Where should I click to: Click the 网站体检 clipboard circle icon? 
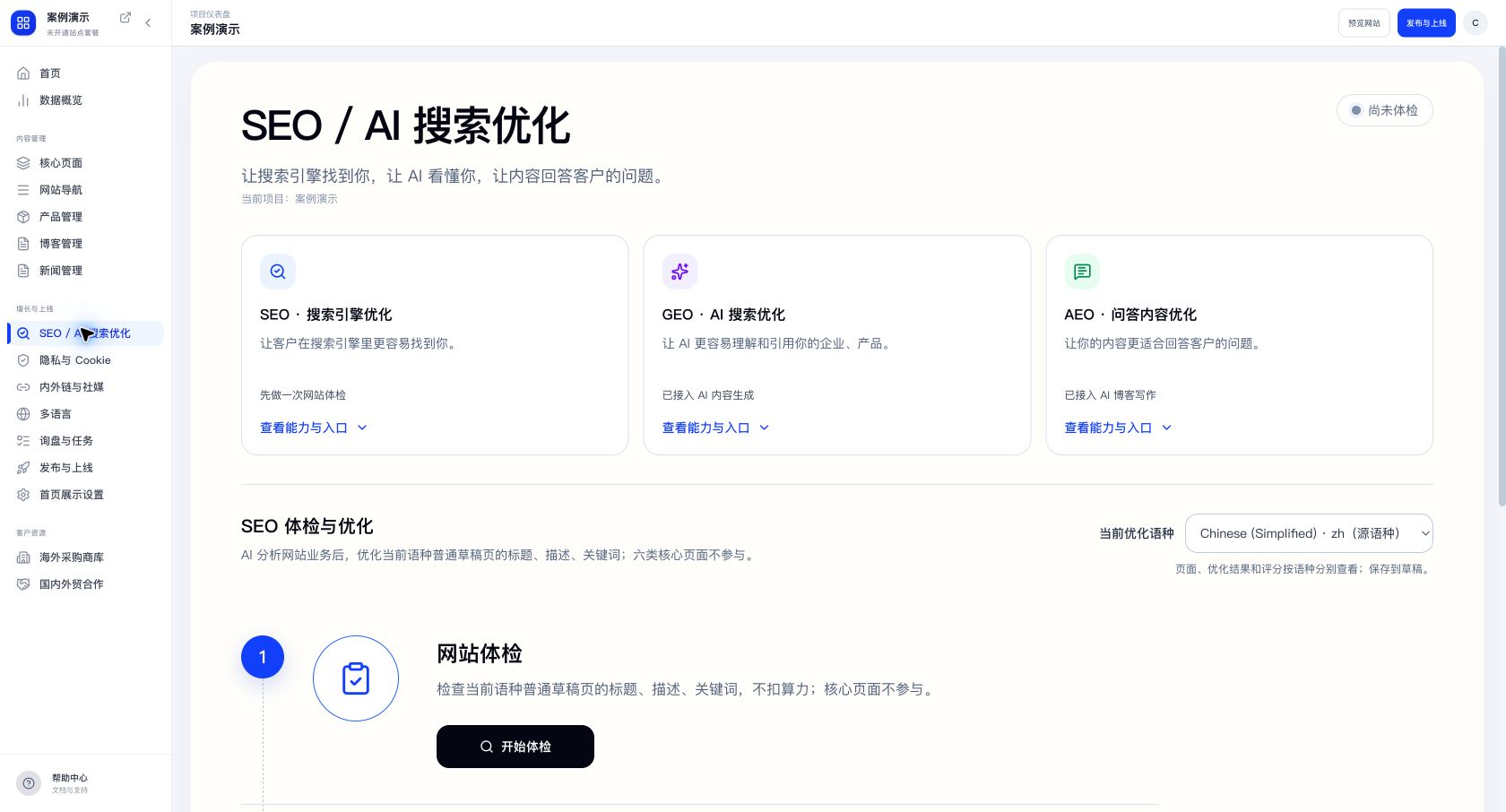(x=356, y=678)
